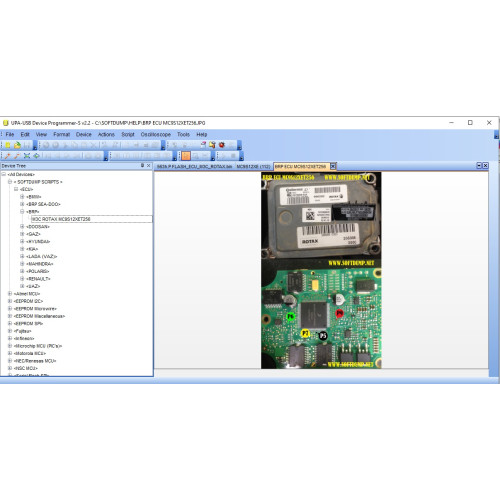
Task: Click the second orange probe icon, second toolbar row
Action: coord(17,156)
